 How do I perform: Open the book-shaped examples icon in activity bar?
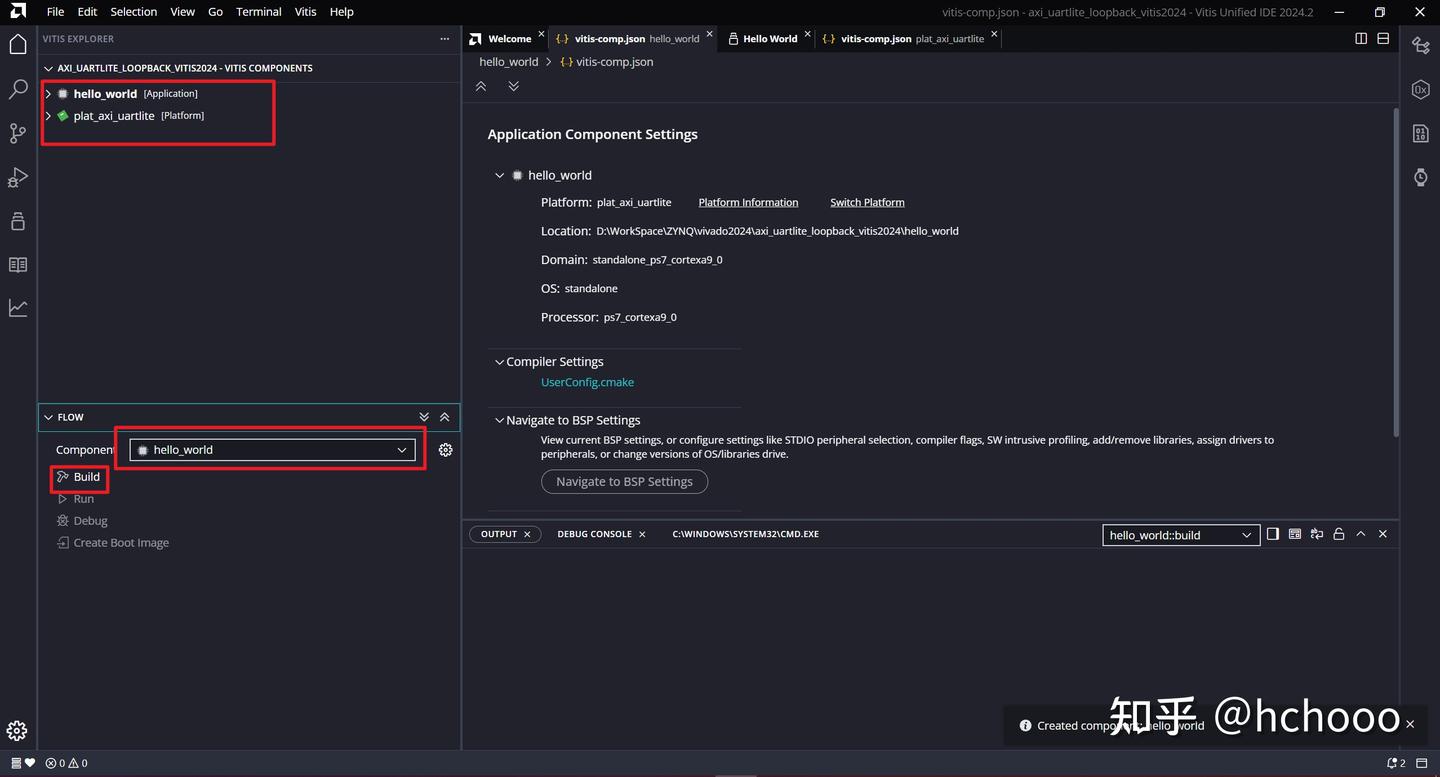point(17,265)
